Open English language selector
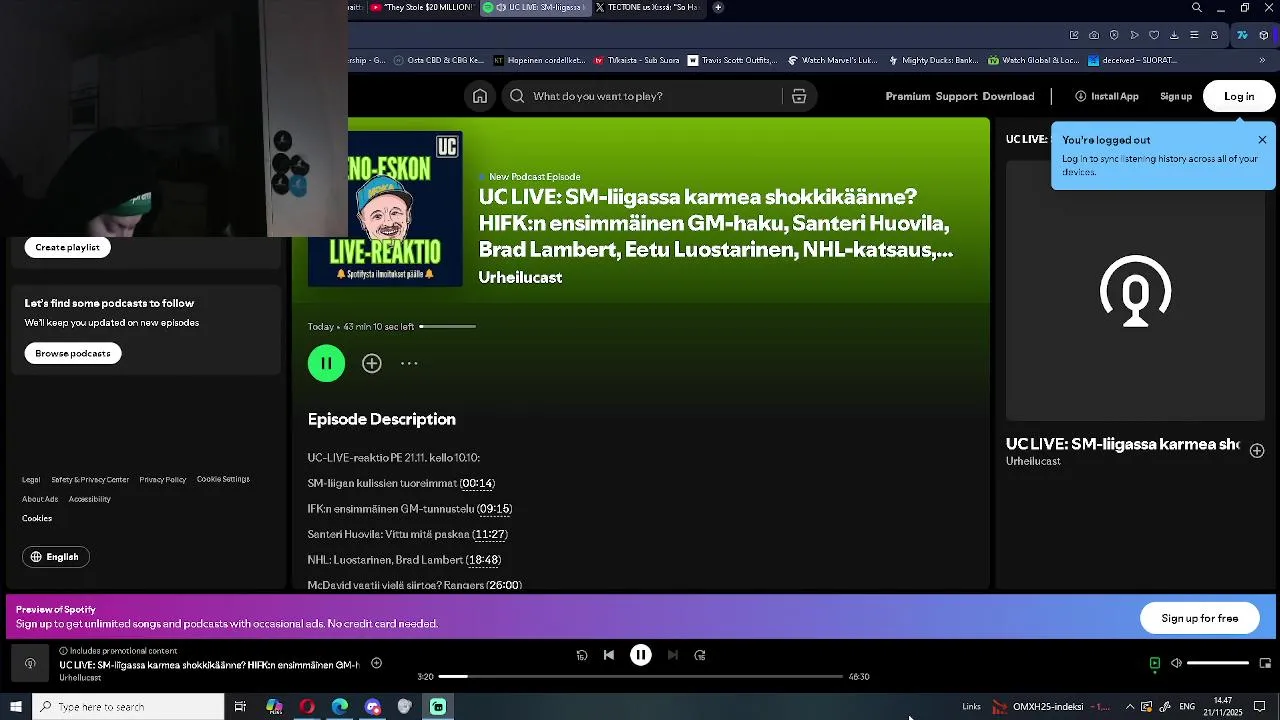 tap(56, 557)
